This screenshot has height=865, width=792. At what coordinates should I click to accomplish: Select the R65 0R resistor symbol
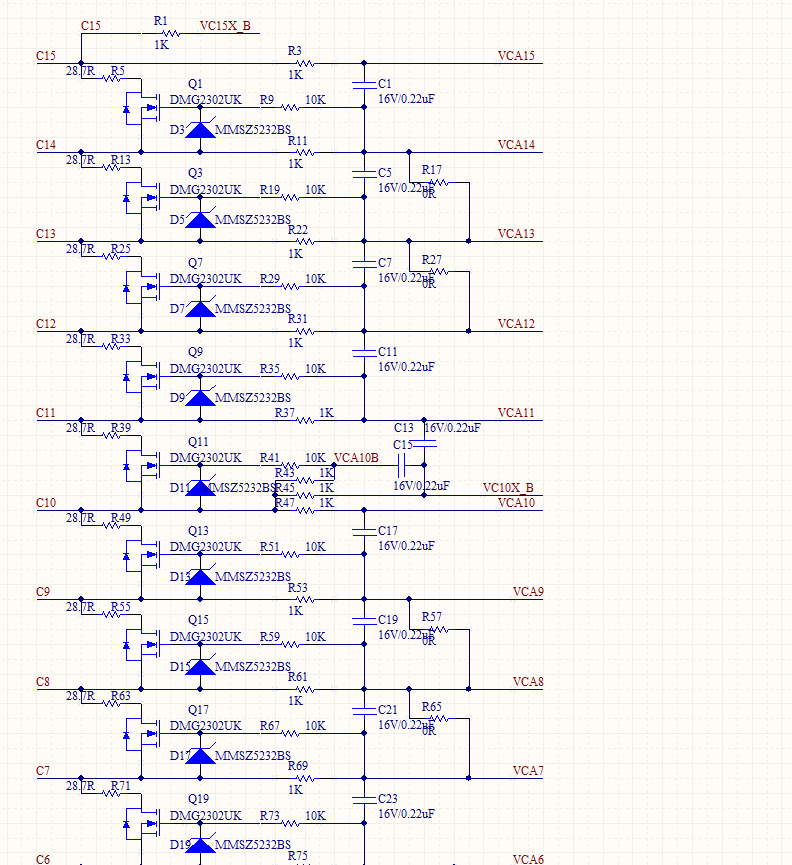click(x=439, y=718)
